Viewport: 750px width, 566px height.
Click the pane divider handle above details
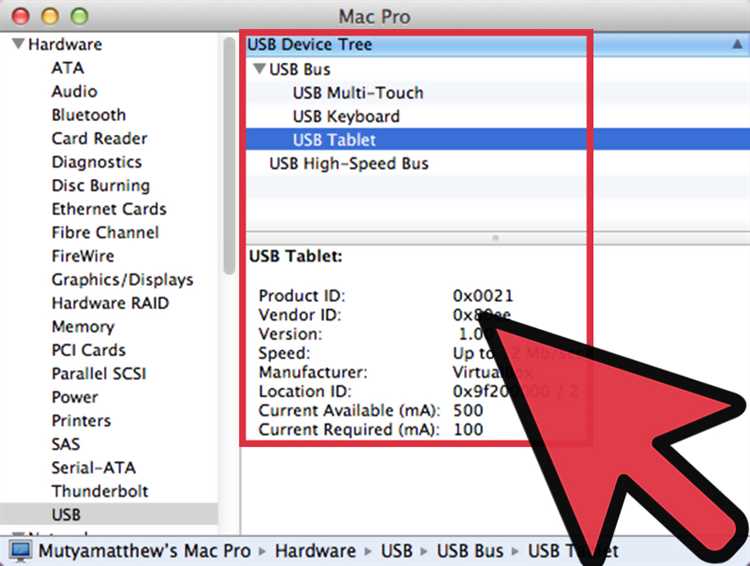coord(496,239)
